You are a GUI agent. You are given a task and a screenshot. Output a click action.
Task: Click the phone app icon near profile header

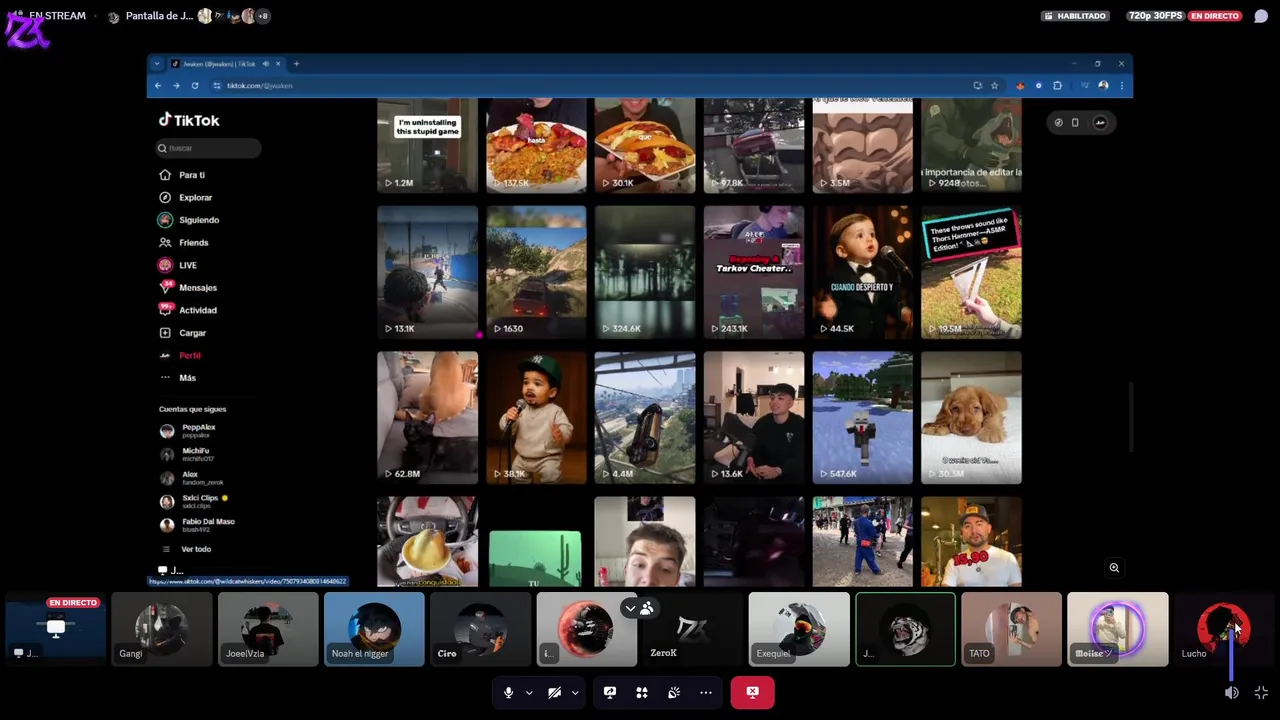1075,122
